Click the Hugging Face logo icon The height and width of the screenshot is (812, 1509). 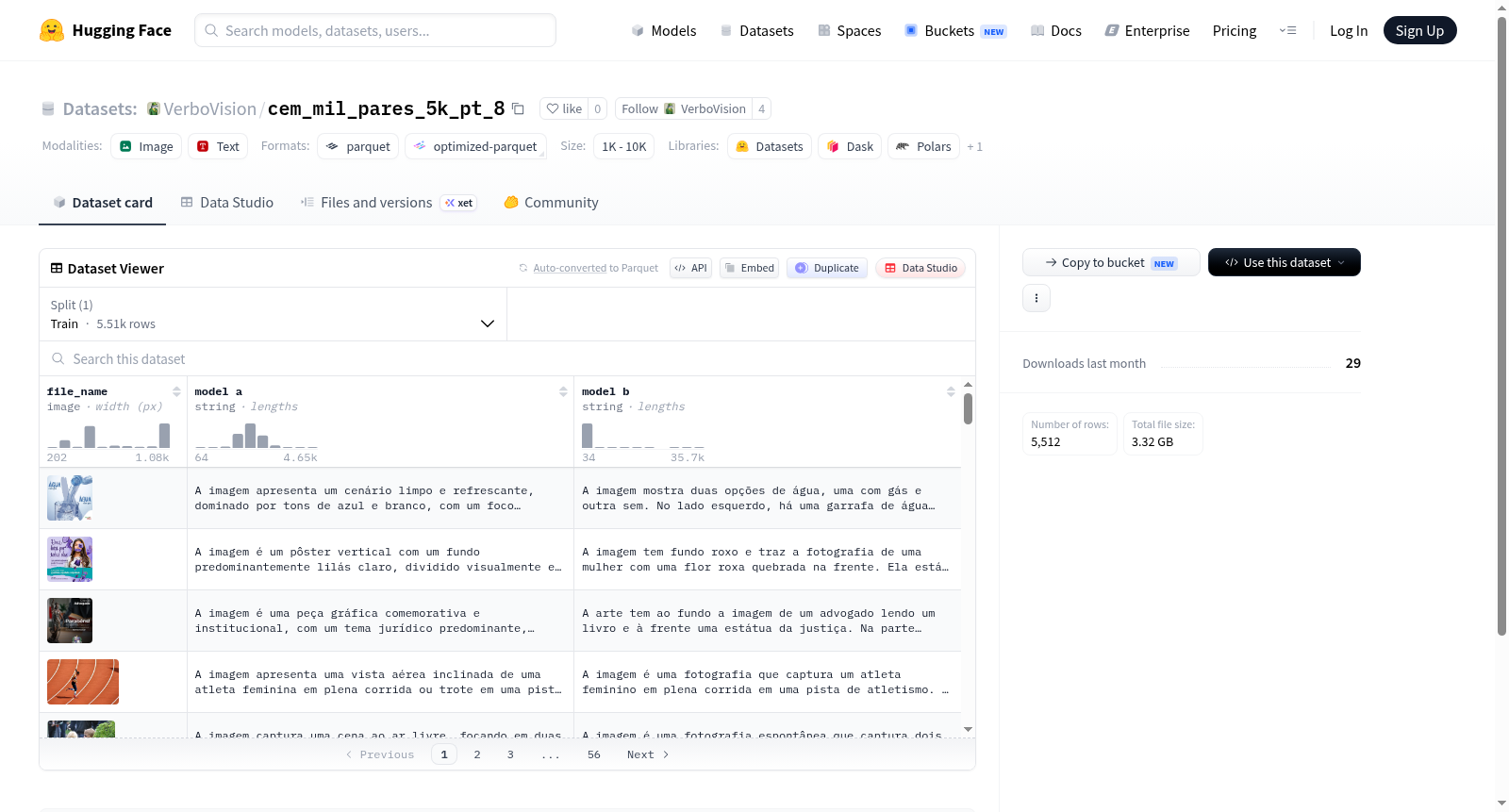coord(52,30)
